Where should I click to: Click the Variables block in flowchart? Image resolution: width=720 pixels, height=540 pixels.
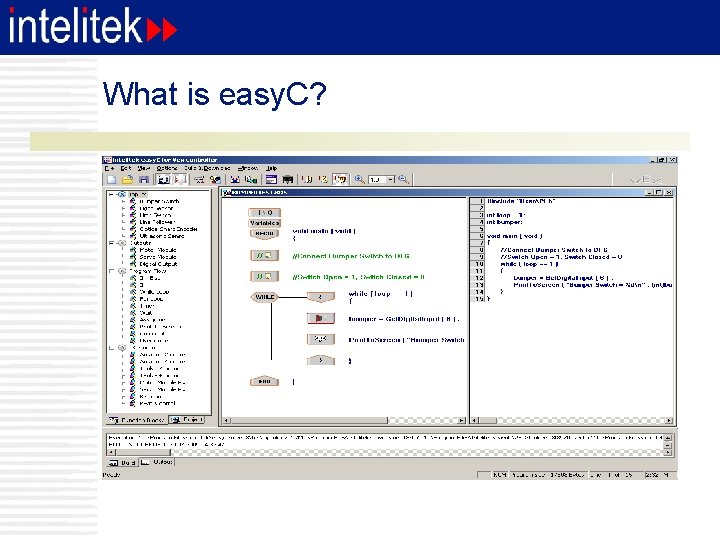(264, 223)
